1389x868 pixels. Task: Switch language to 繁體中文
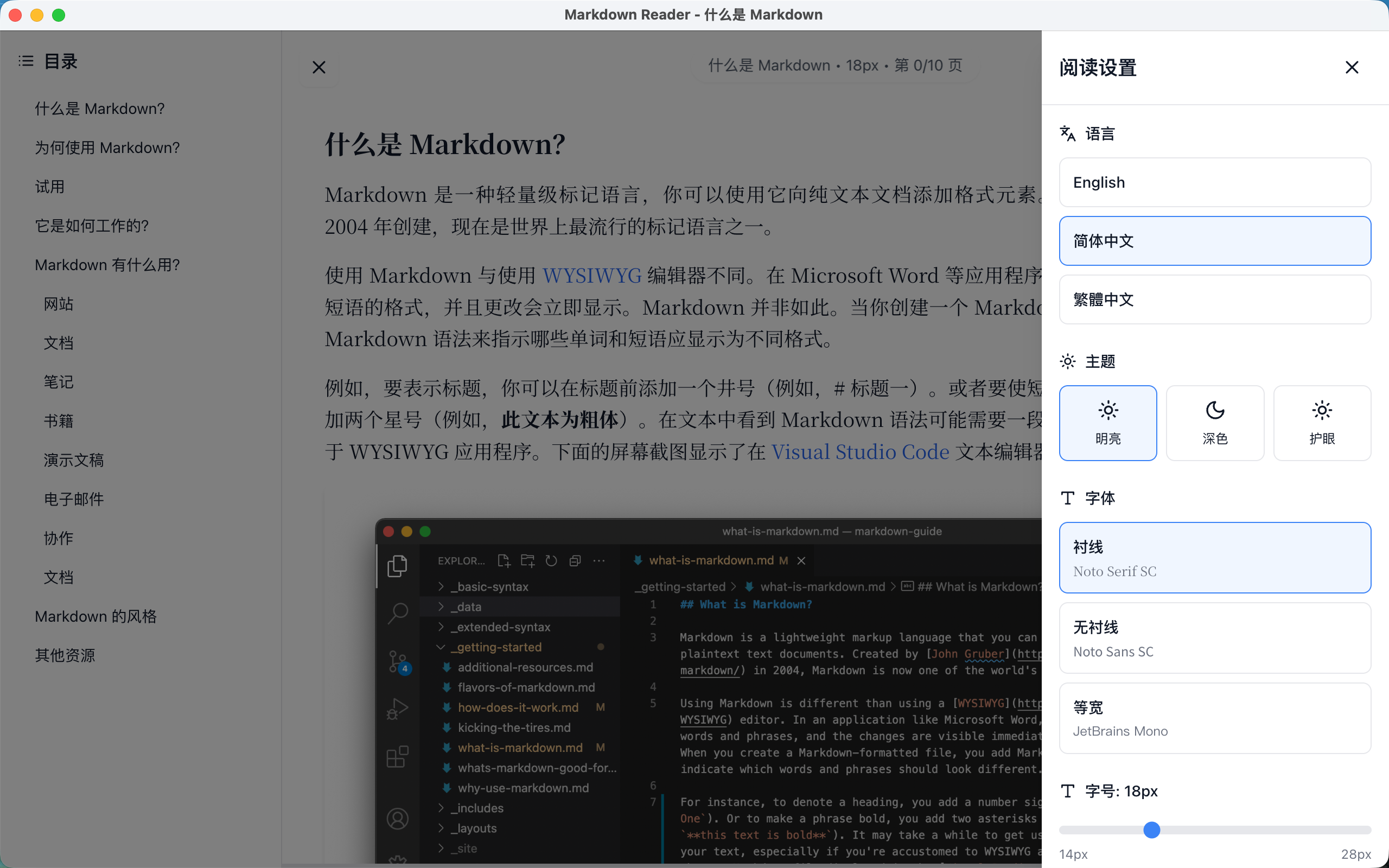(1214, 299)
